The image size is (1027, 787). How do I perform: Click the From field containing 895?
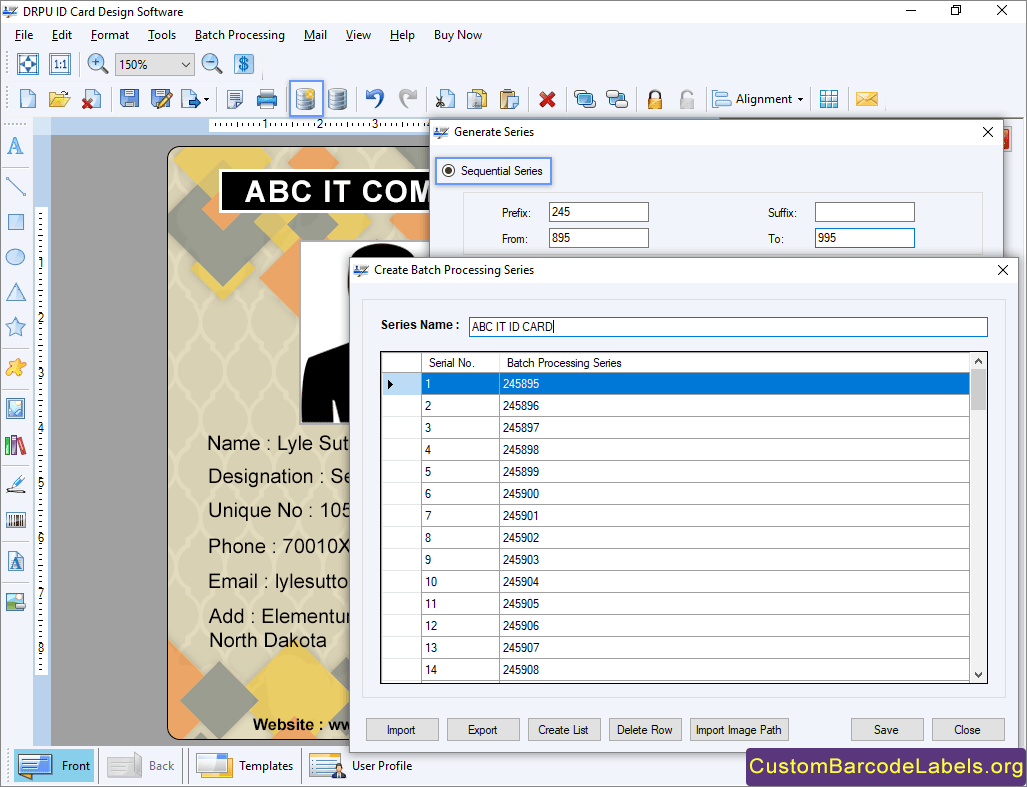[599, 238]
